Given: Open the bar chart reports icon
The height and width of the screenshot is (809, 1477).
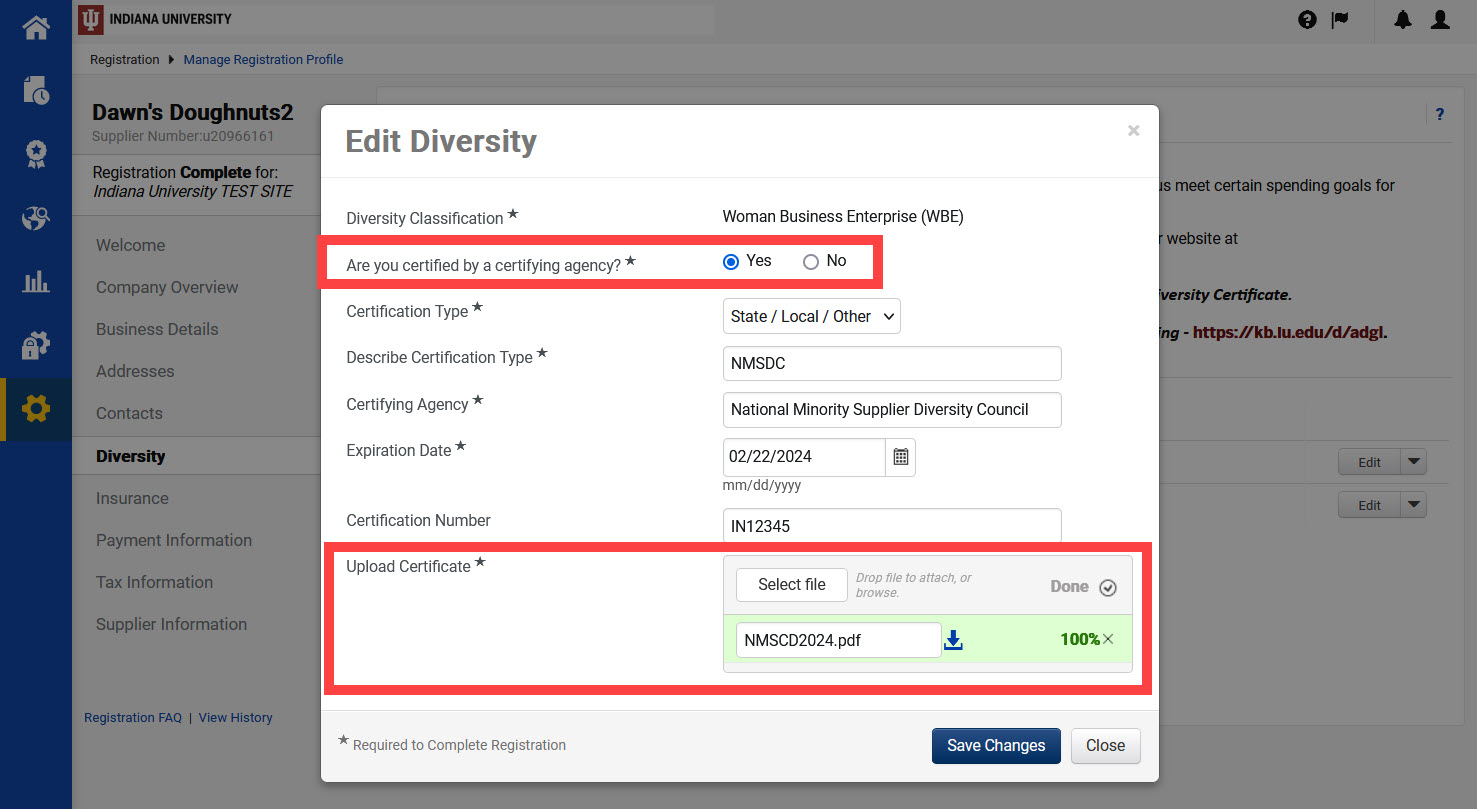Looking at the screenshot, I should click(36, 282).
